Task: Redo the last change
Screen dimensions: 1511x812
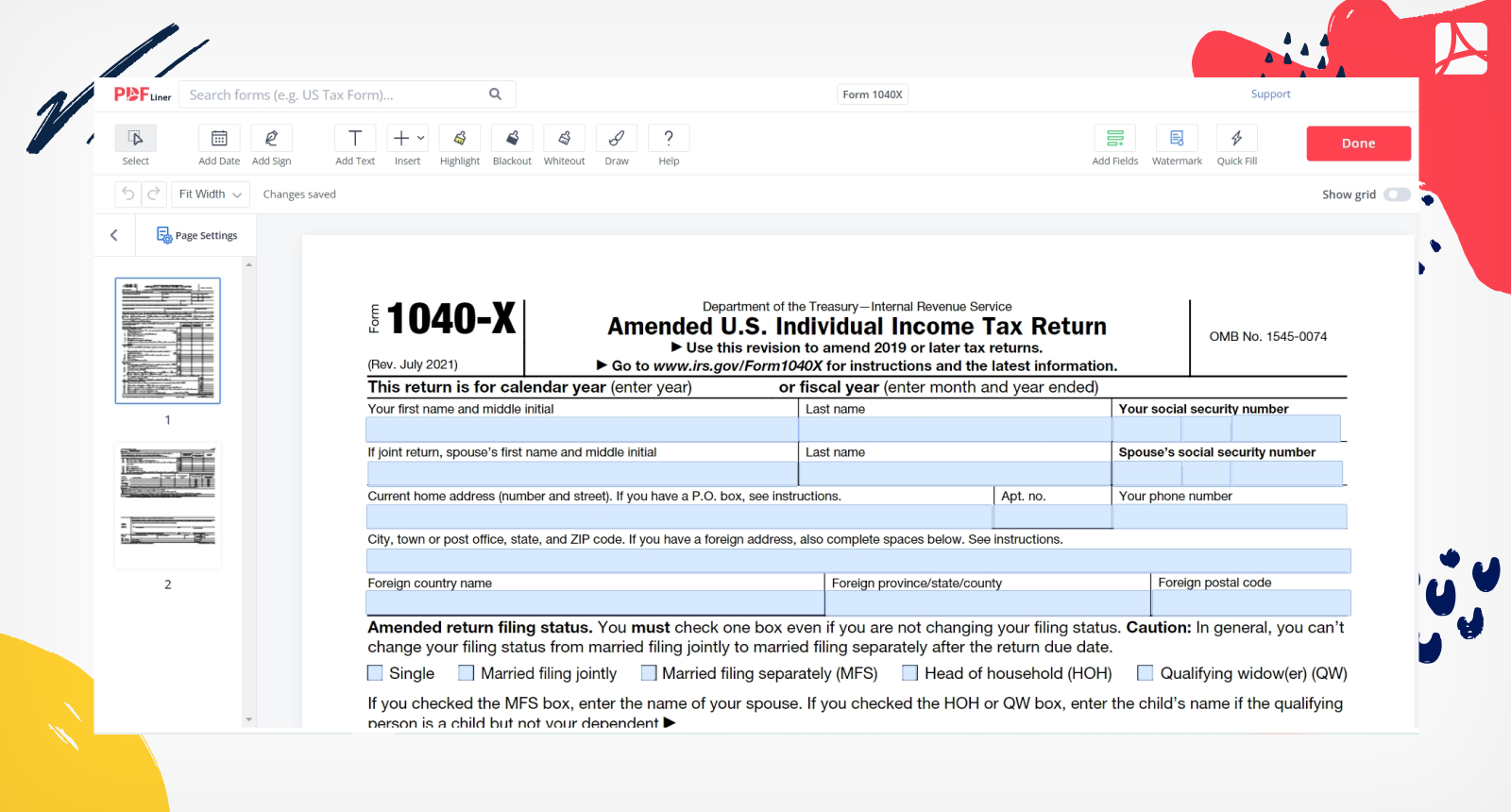Action: pyautogui.click(x=154, y=194)
